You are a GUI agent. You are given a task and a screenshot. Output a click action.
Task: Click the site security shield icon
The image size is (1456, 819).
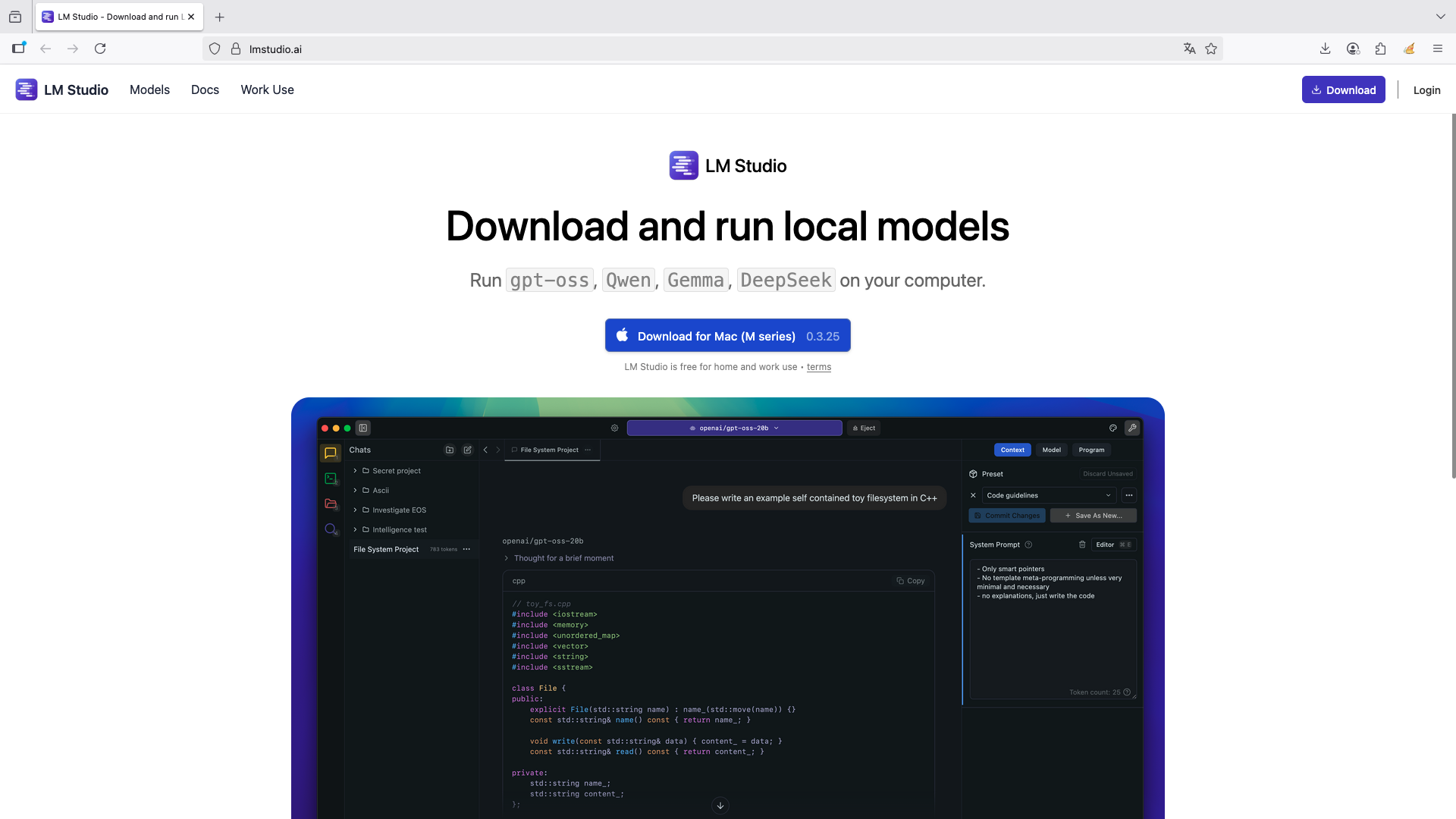point(215,49)
